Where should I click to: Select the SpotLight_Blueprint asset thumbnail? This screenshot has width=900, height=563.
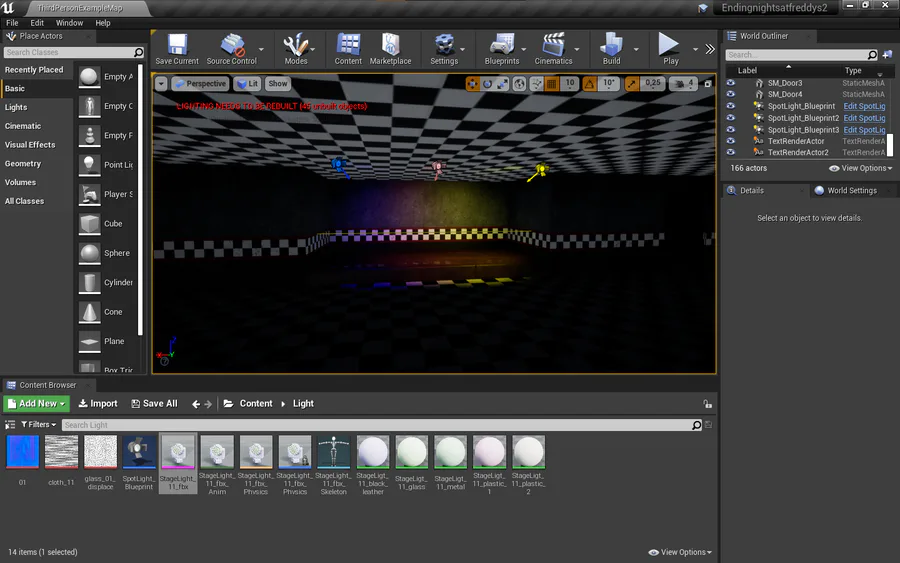[139, 452]
